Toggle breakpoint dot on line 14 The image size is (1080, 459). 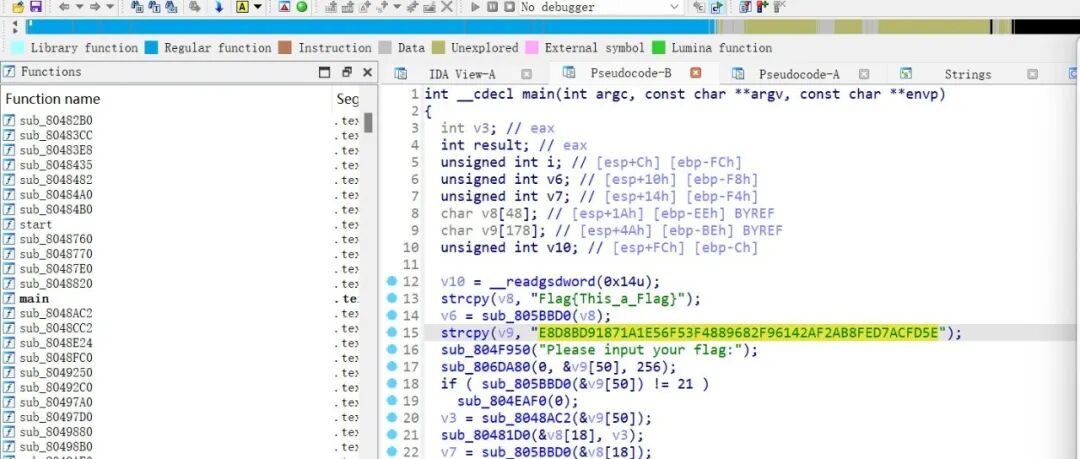click(392, 316)
